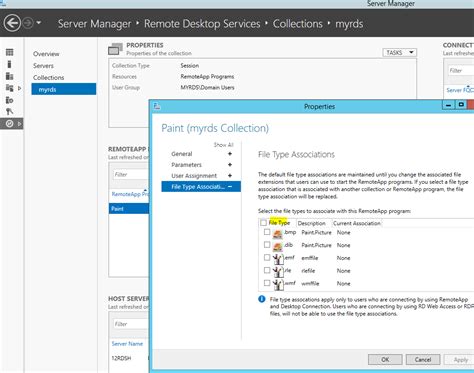474x373 pixels.
Task: Check the .wmf file type checkbox
Action: click(x=267, y=283)
